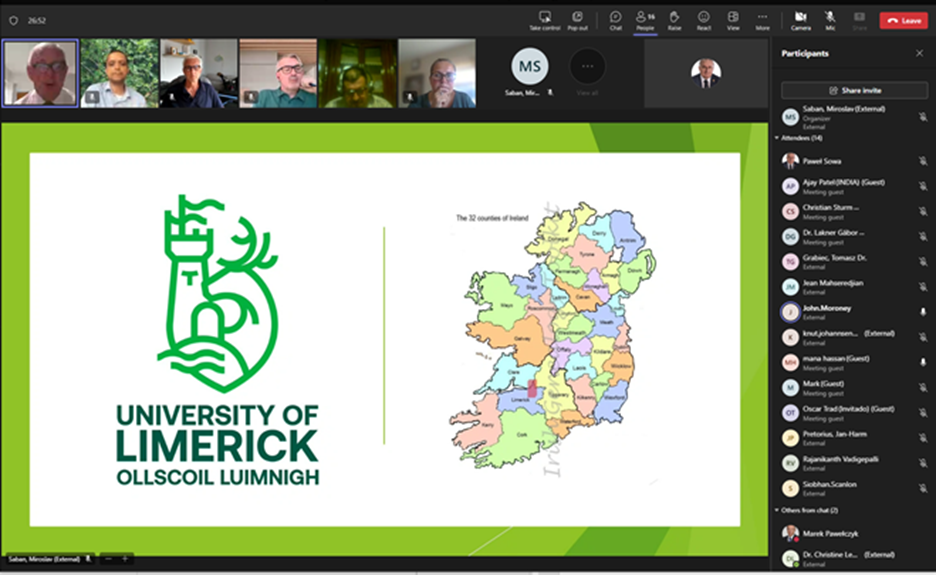Image resolution: width=936 pixels, height=575 pixels.
Task: Toggle the Camera on or off
Action: coord(800,20)
